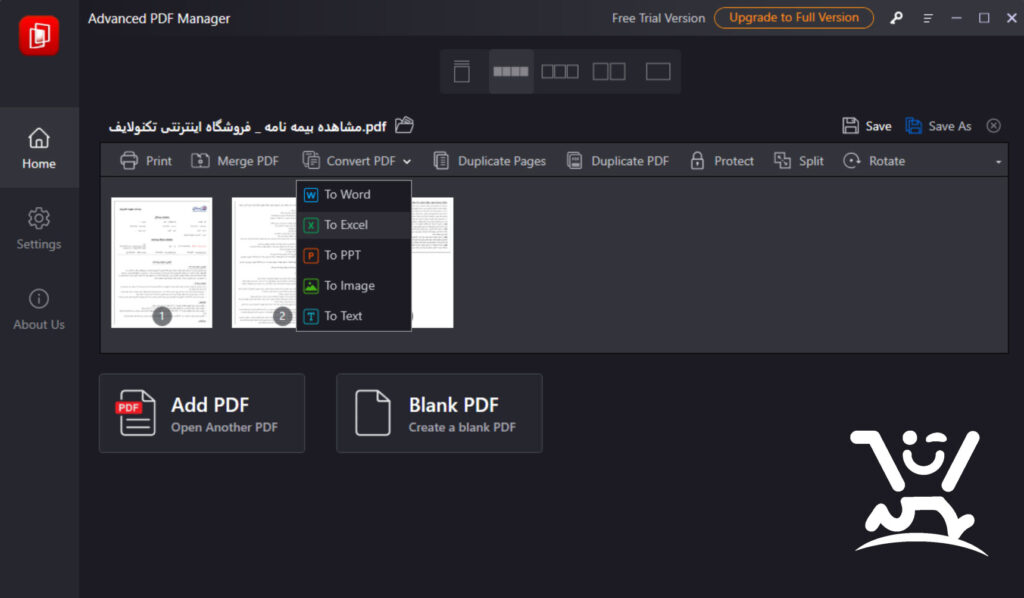Open the Merge PDF tool

[x=234, y=161]
